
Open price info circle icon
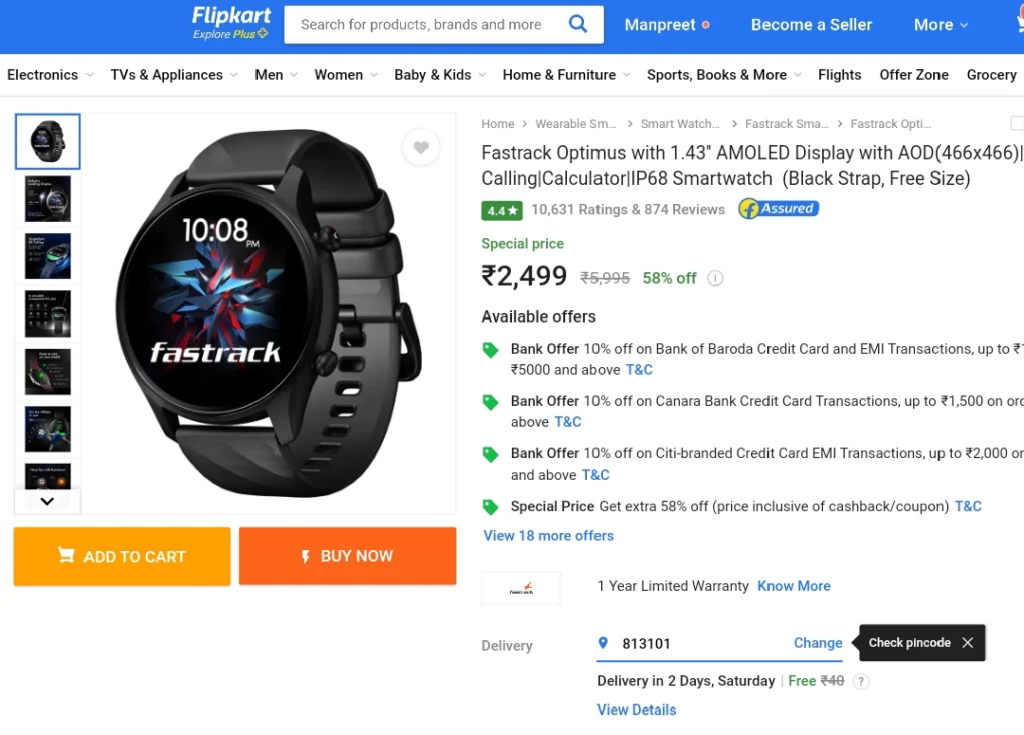(715, 278)
